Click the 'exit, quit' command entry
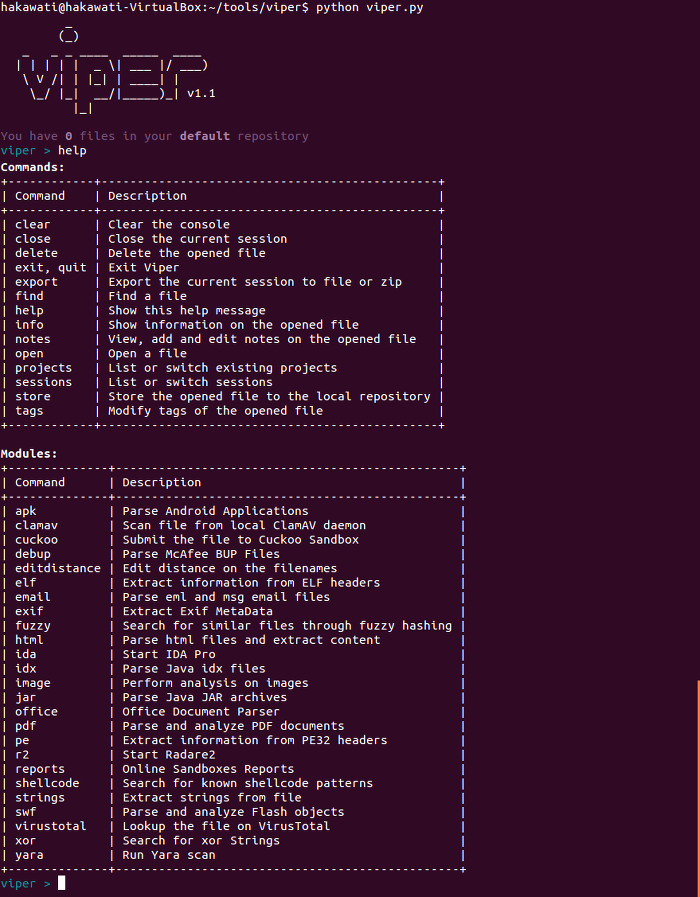Image resolution: width=700 pixels, height=897 pixels. click(51, 267)
